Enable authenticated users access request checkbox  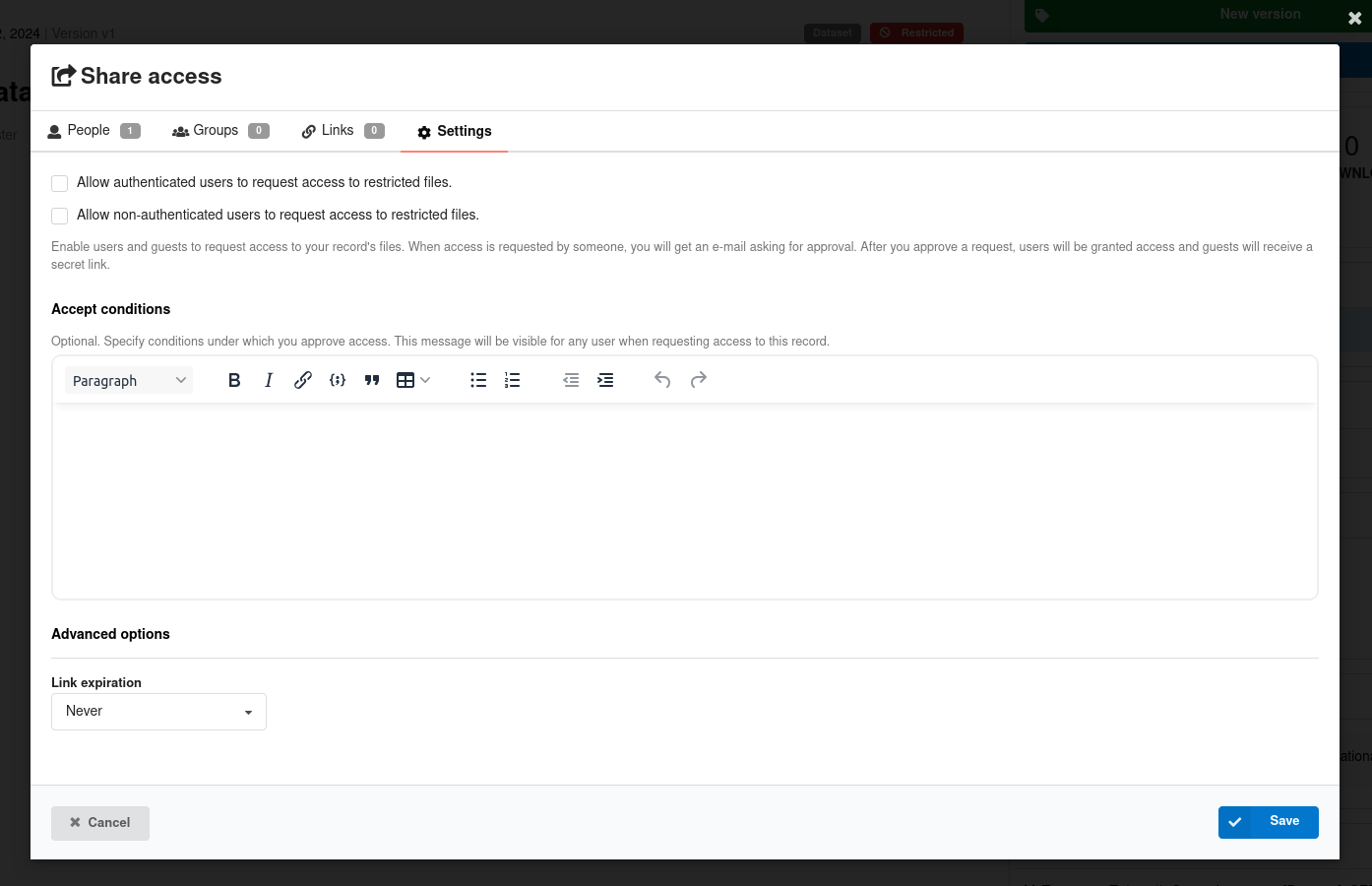pyautogui.click(x=60, y=183)
